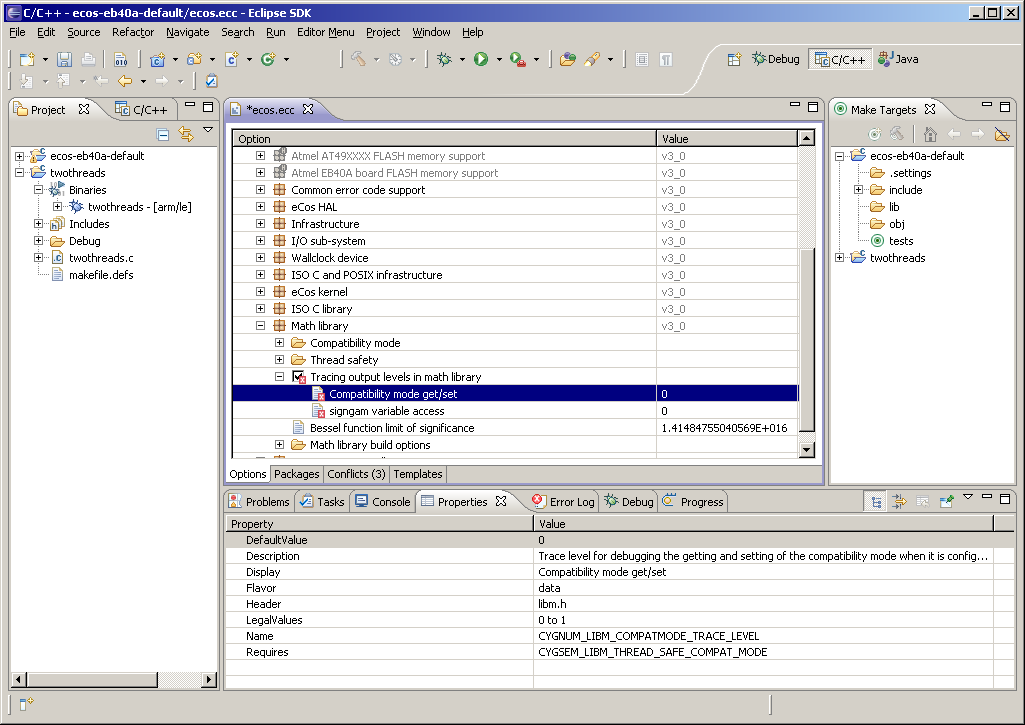1025x725 pixels.
Task: Switch to the Conflicts (3) tab
Action: (x=356, y=474)
